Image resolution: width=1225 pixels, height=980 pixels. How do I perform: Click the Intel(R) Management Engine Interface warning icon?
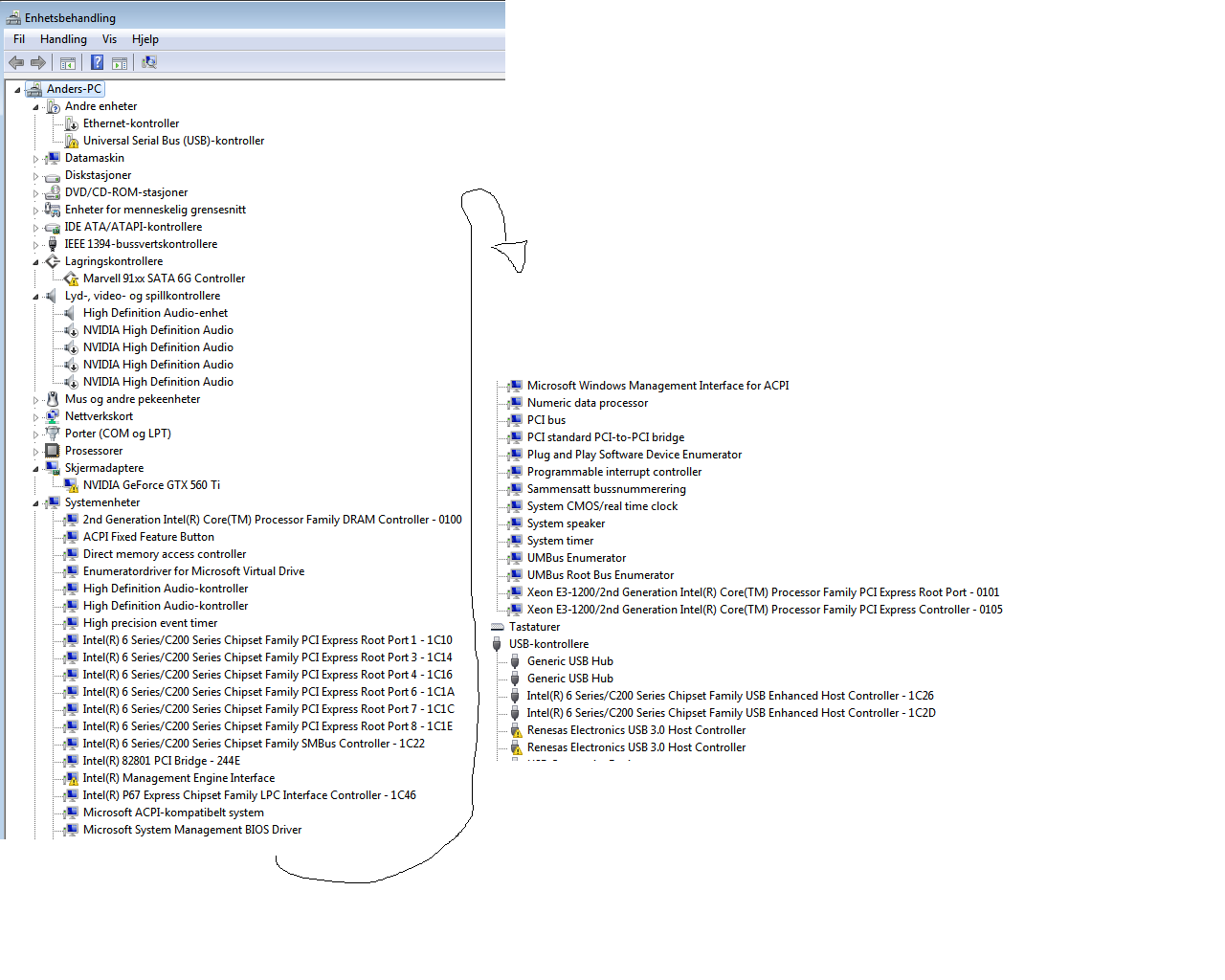click(71, 778)
